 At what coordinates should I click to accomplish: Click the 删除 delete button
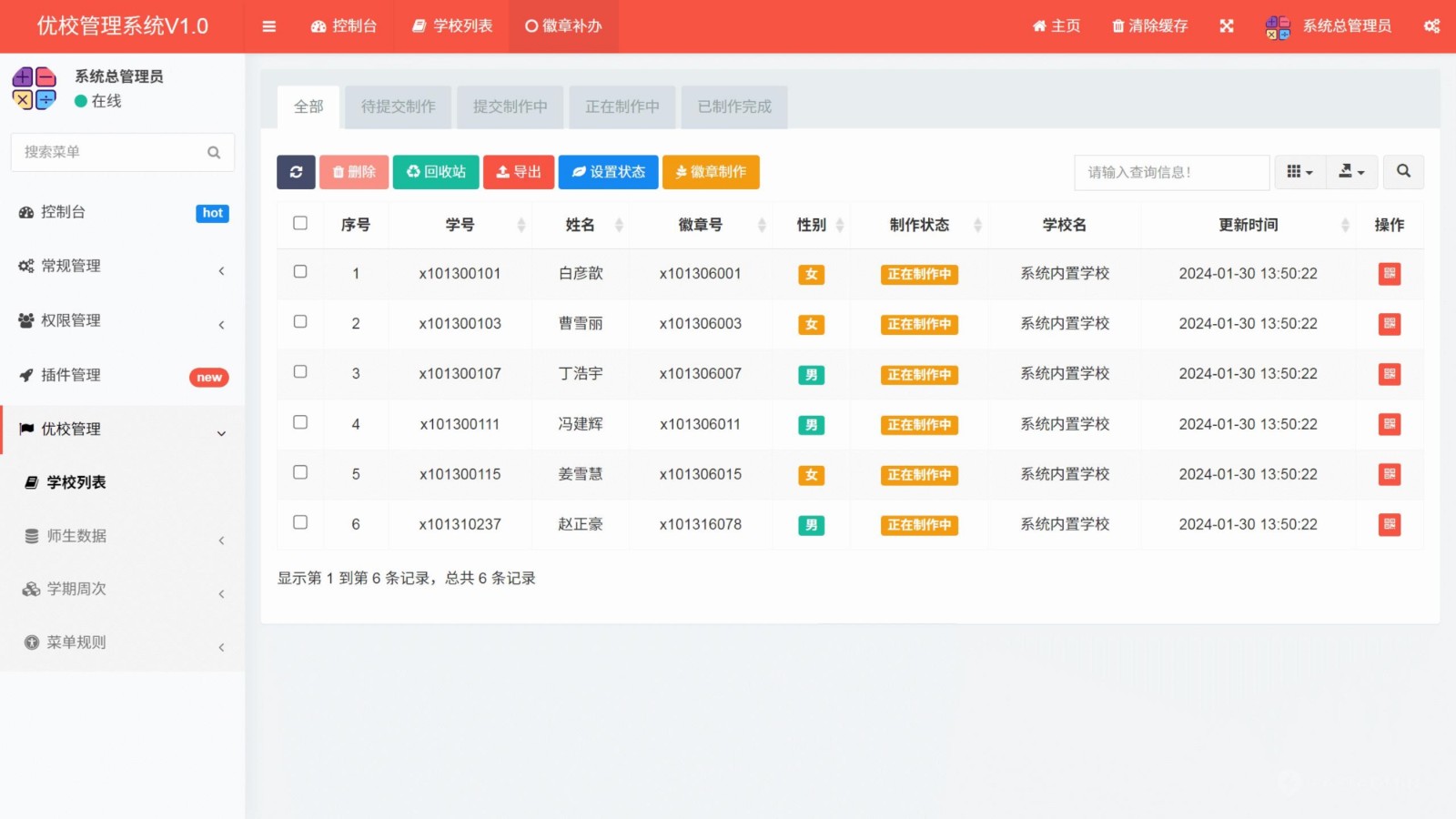click(354, 172)
